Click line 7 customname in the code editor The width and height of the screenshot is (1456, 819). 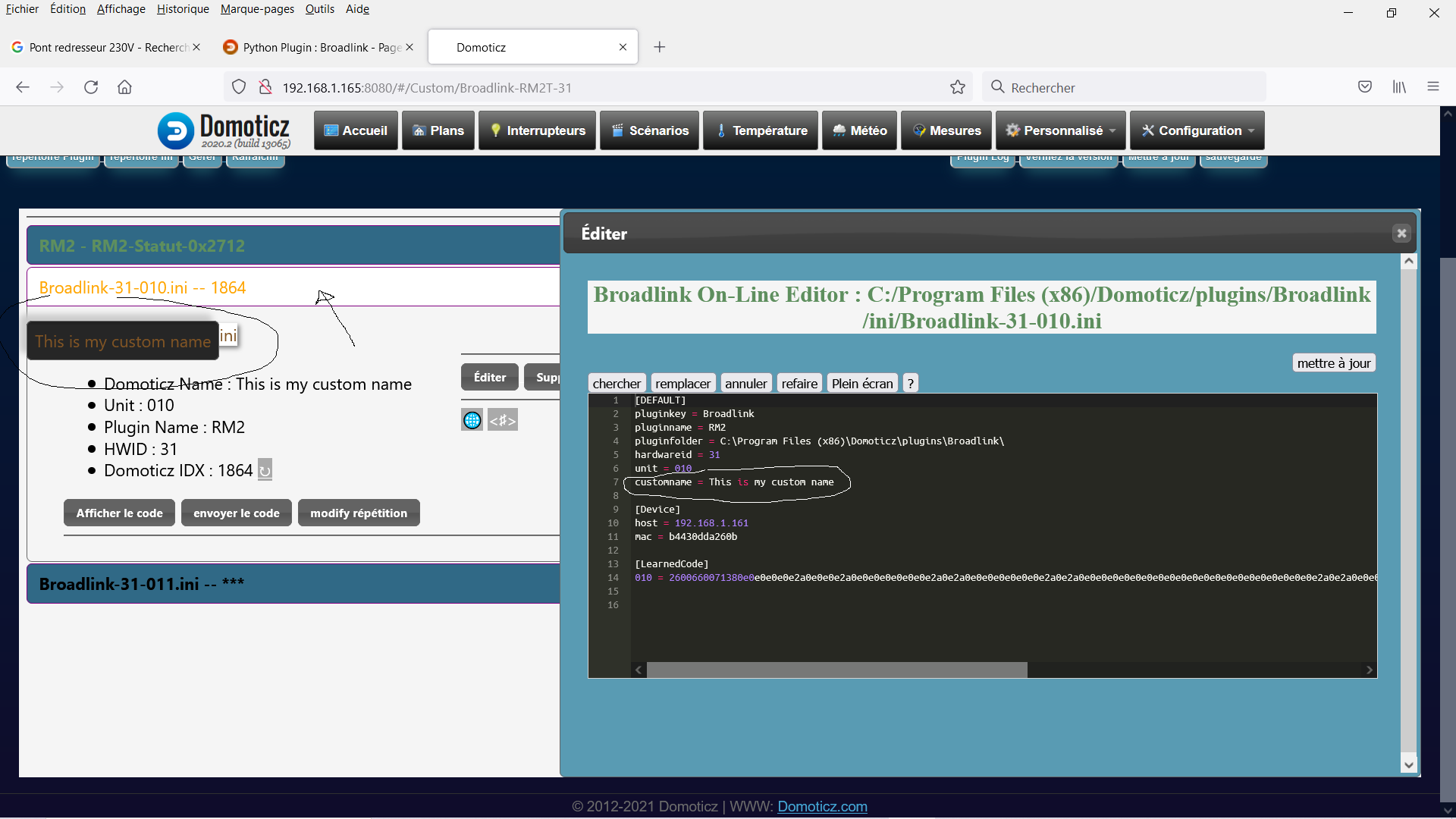tap(734, 482)
